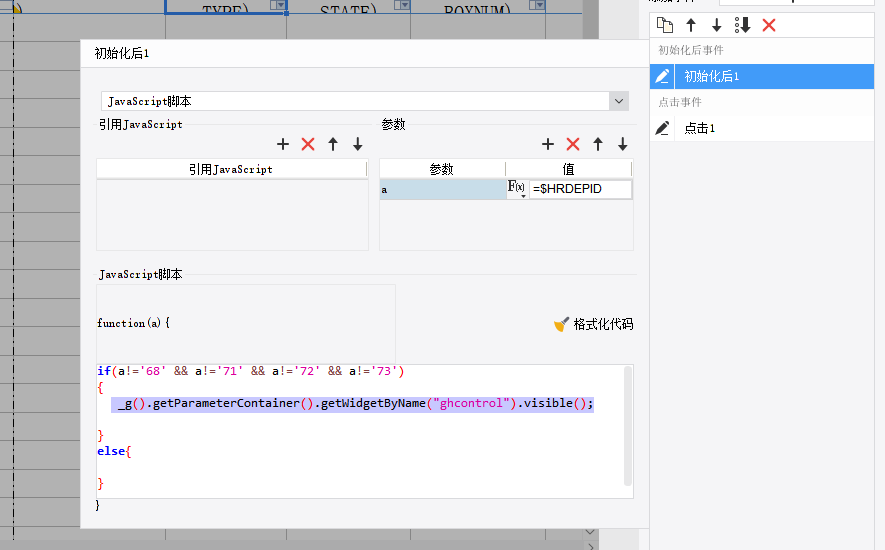Edit 点击1 event via its pencil icon

662,128
